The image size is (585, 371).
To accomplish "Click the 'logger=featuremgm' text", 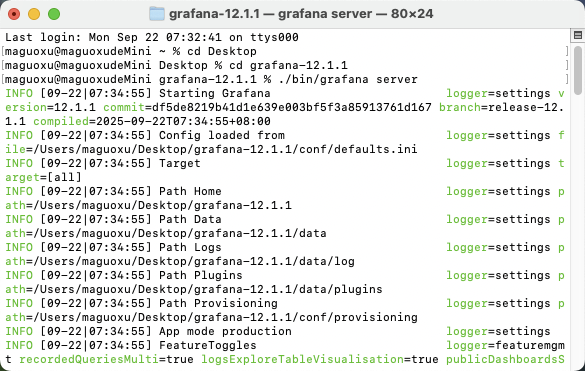I will 506,345.
